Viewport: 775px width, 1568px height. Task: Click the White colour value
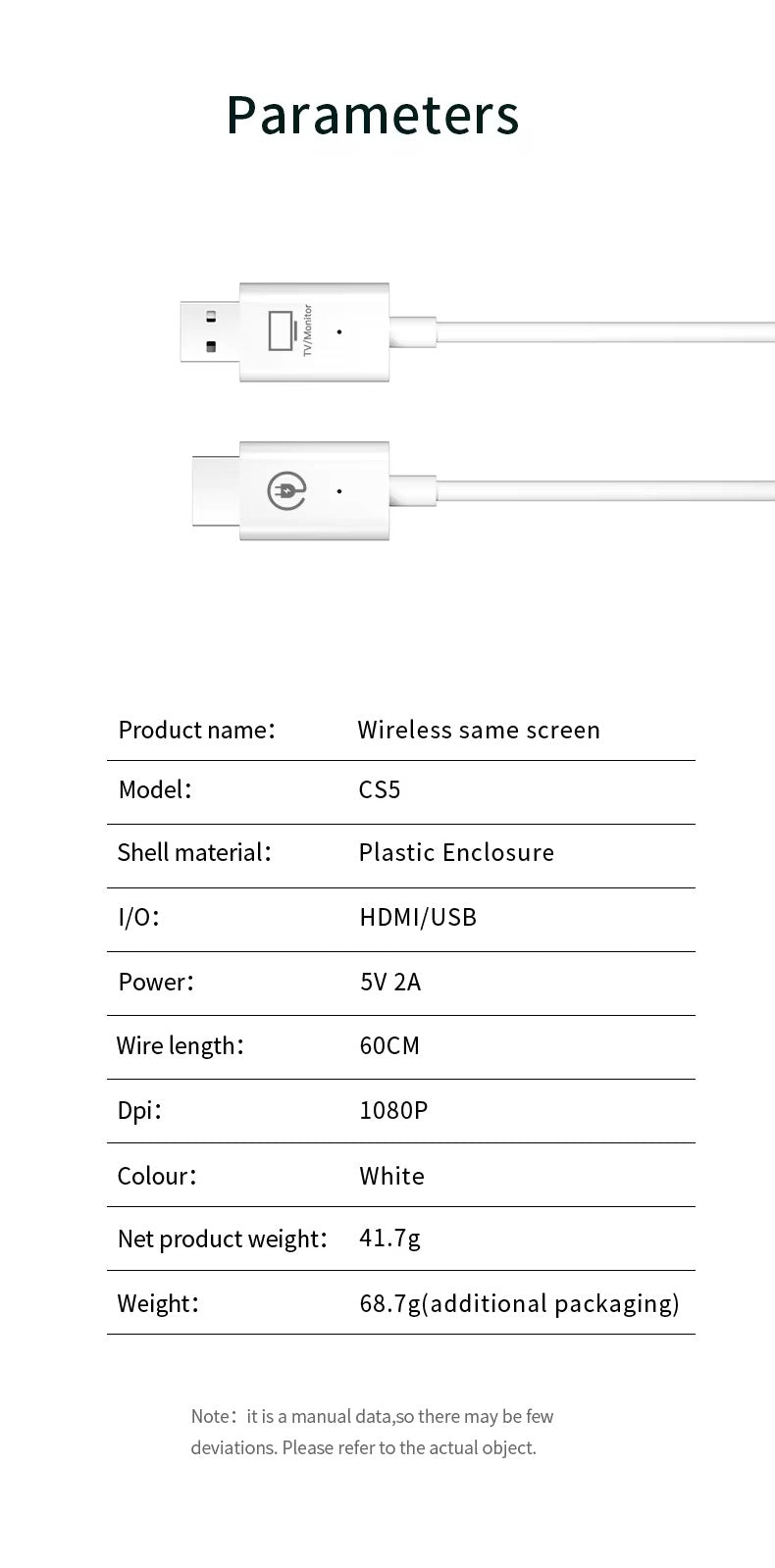391,1176
